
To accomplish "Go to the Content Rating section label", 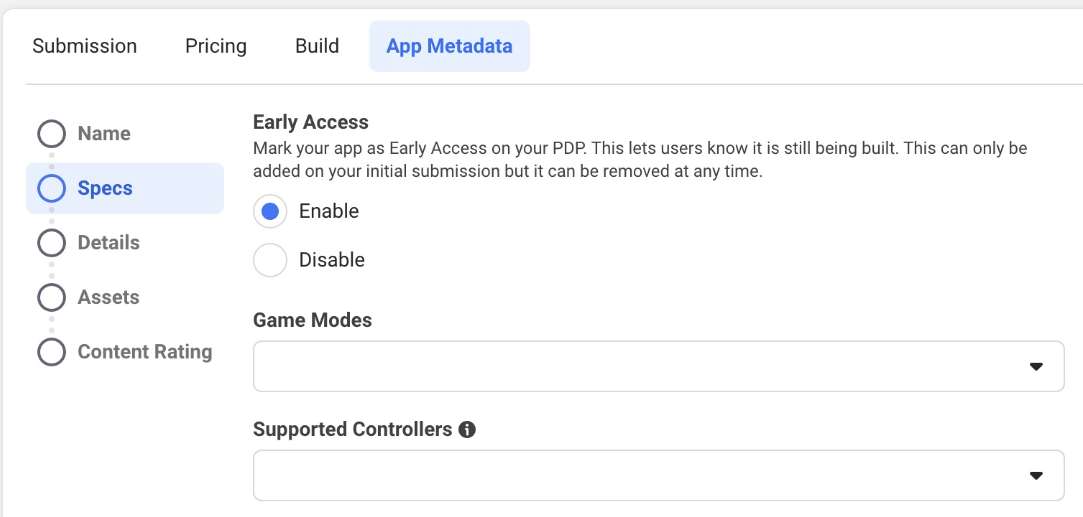I will click(145, 352).
